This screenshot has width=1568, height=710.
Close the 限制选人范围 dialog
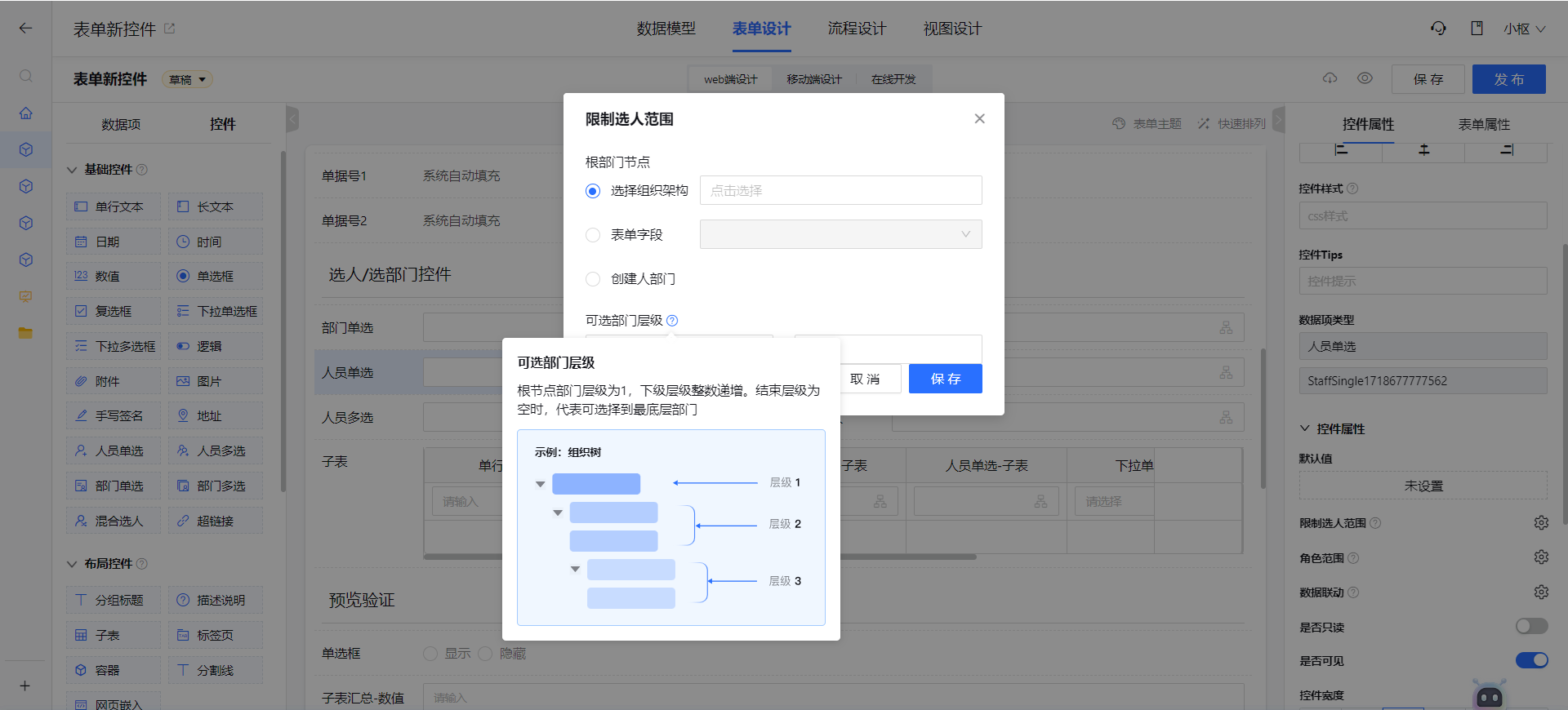coord(979,118)
